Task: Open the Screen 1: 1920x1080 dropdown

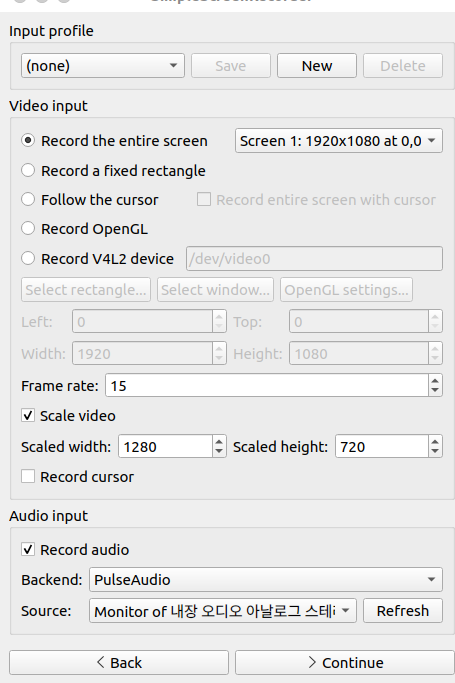Action: coord(339,141)
